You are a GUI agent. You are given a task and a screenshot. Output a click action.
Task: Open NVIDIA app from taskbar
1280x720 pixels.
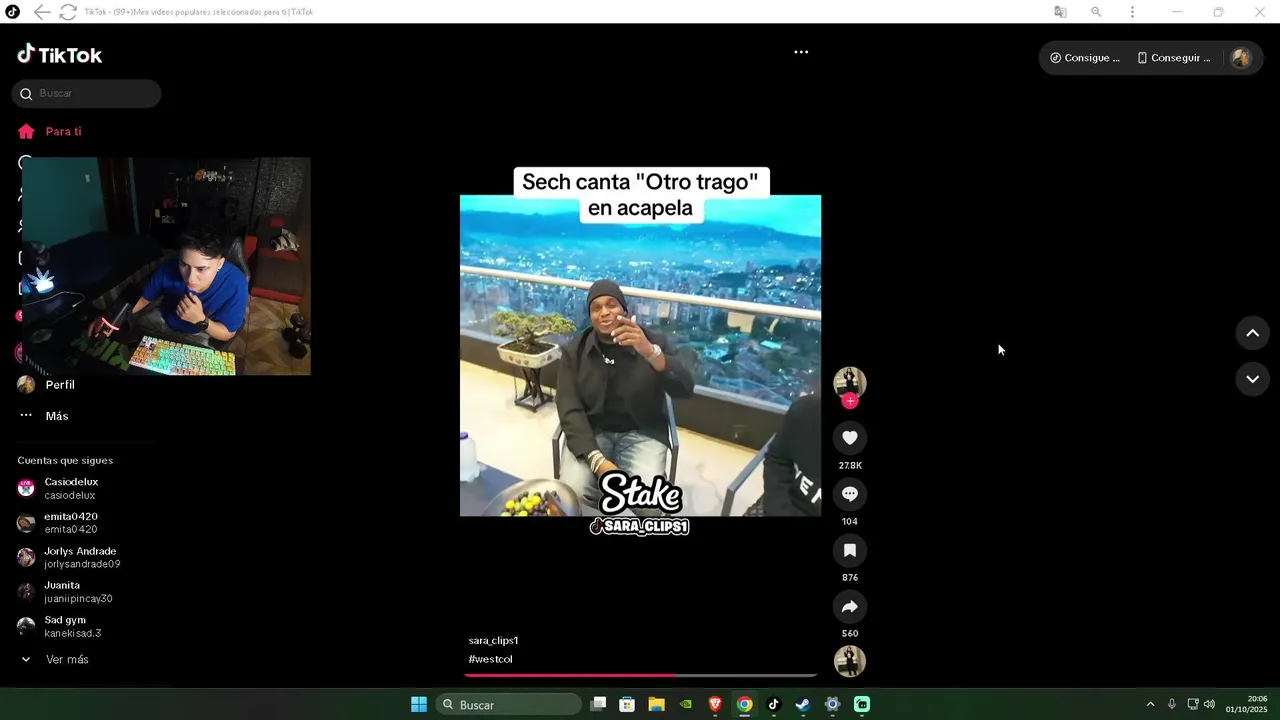(686, 705)
